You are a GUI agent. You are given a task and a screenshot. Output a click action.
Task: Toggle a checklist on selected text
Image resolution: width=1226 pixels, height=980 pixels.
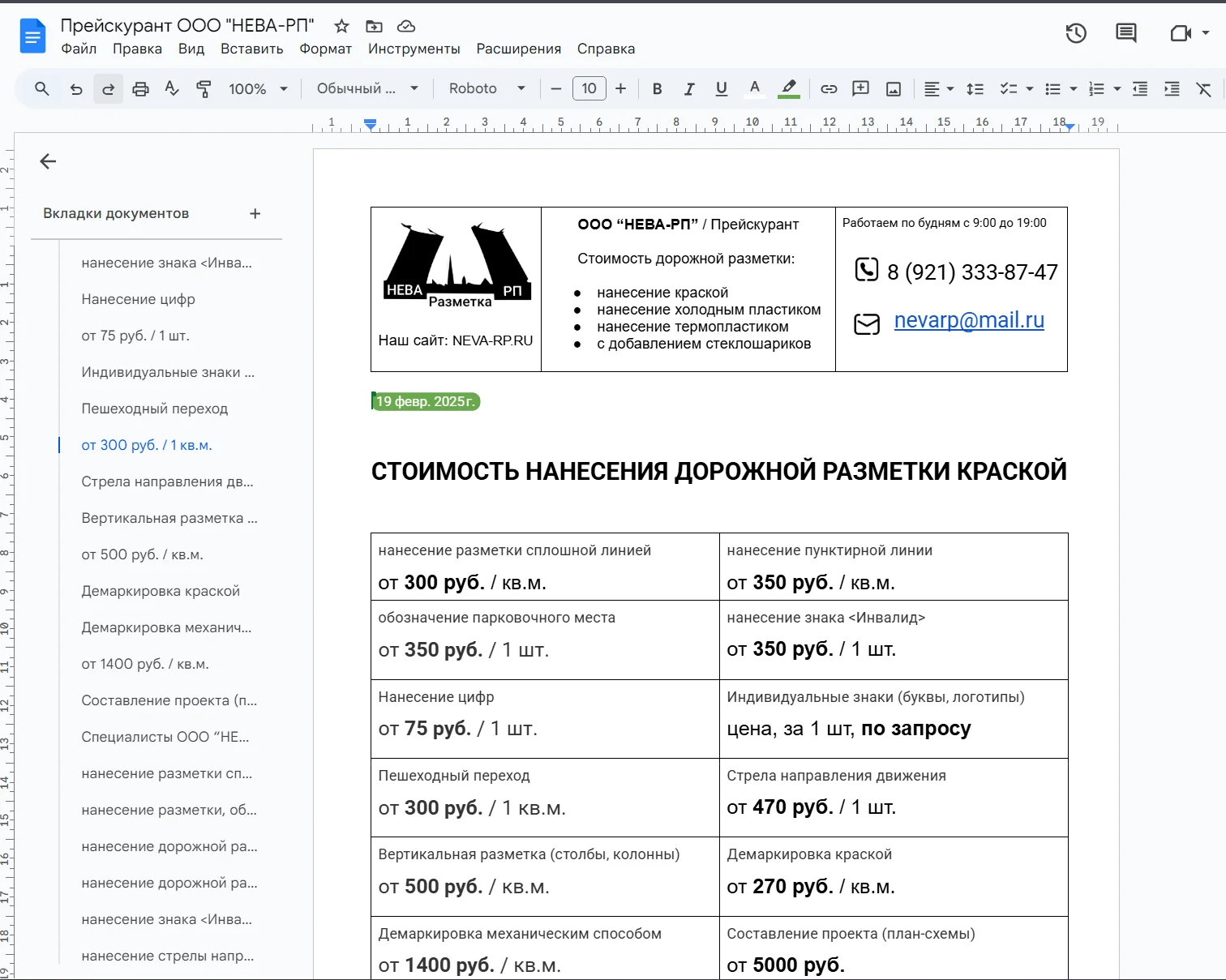(1008, 88)
